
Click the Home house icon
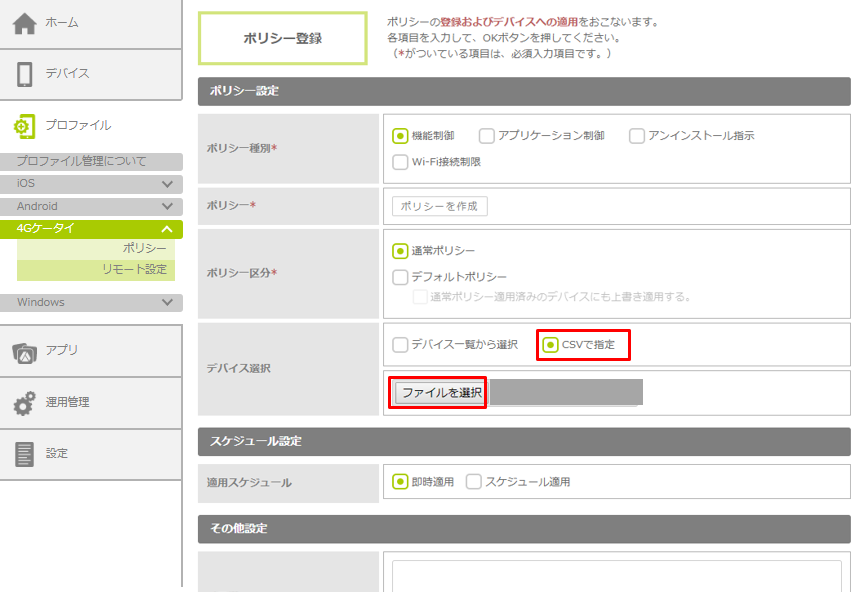click(x=25, y=23)
